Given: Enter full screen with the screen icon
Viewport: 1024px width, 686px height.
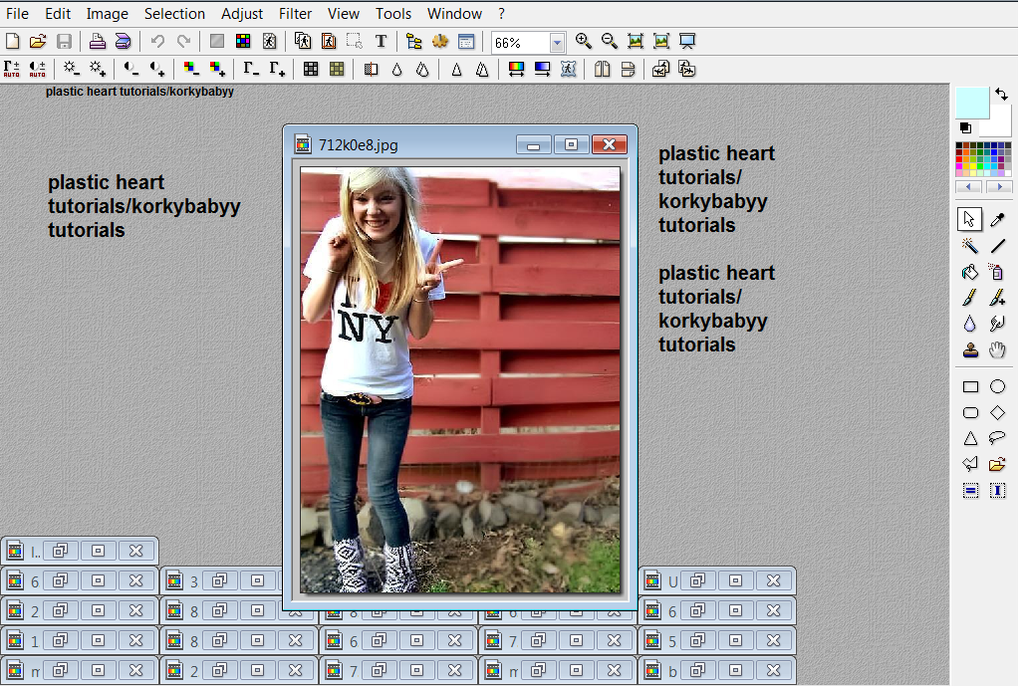Looking at the screenshot, I should pos(687,41).
